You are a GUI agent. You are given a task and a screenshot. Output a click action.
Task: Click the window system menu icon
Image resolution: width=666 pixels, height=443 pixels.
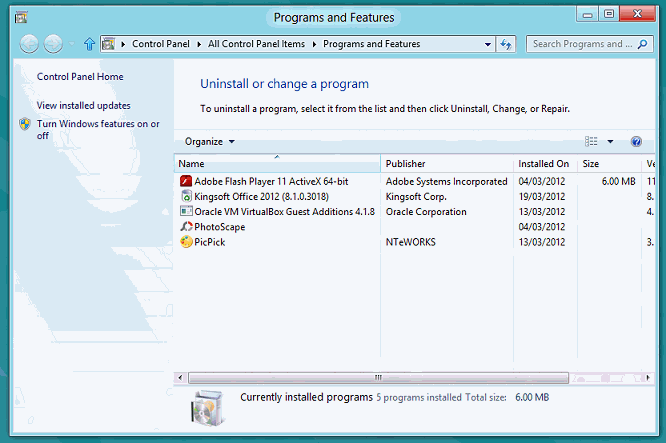click(21, 17)
